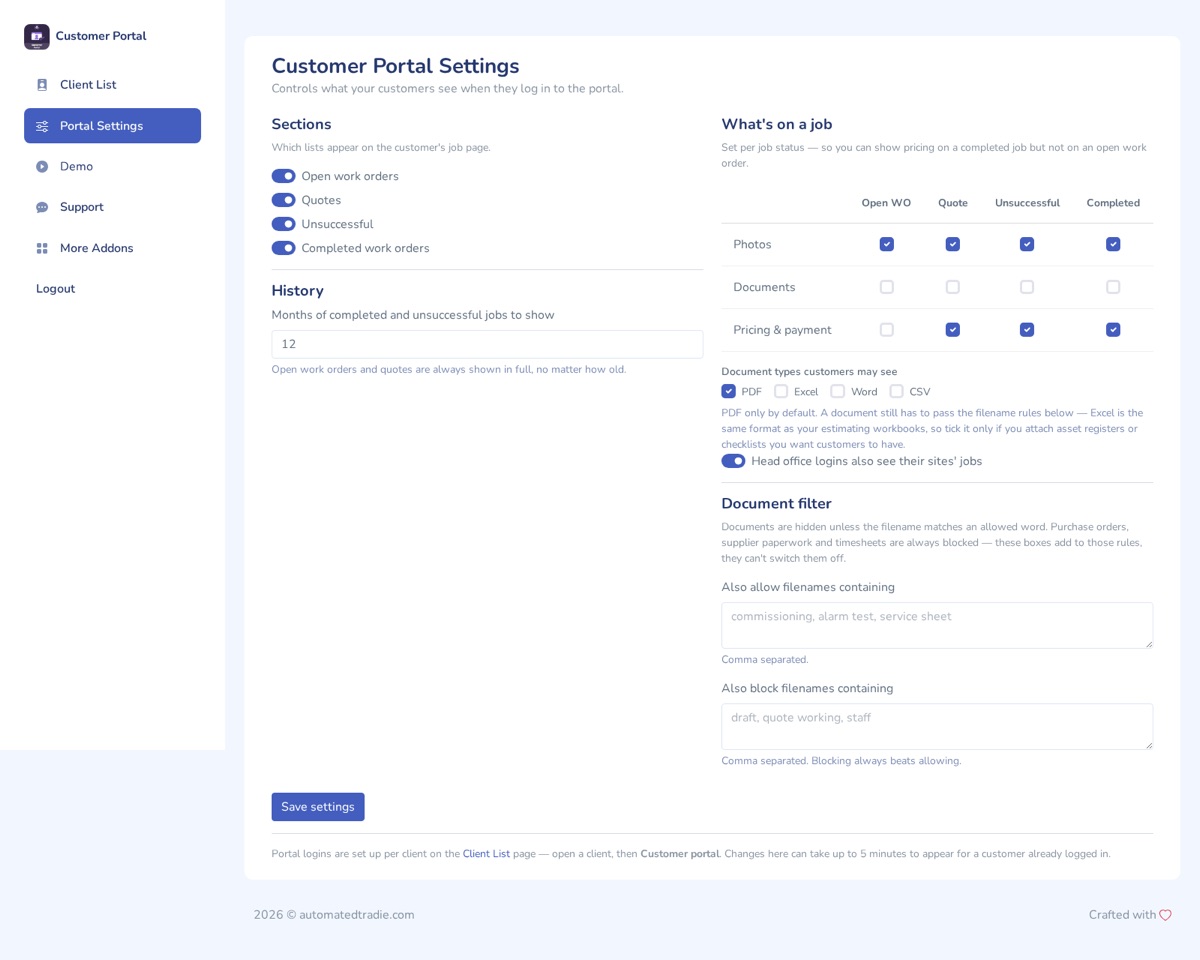Click the History section heading

pyautogui.click(x=298, y=291)
